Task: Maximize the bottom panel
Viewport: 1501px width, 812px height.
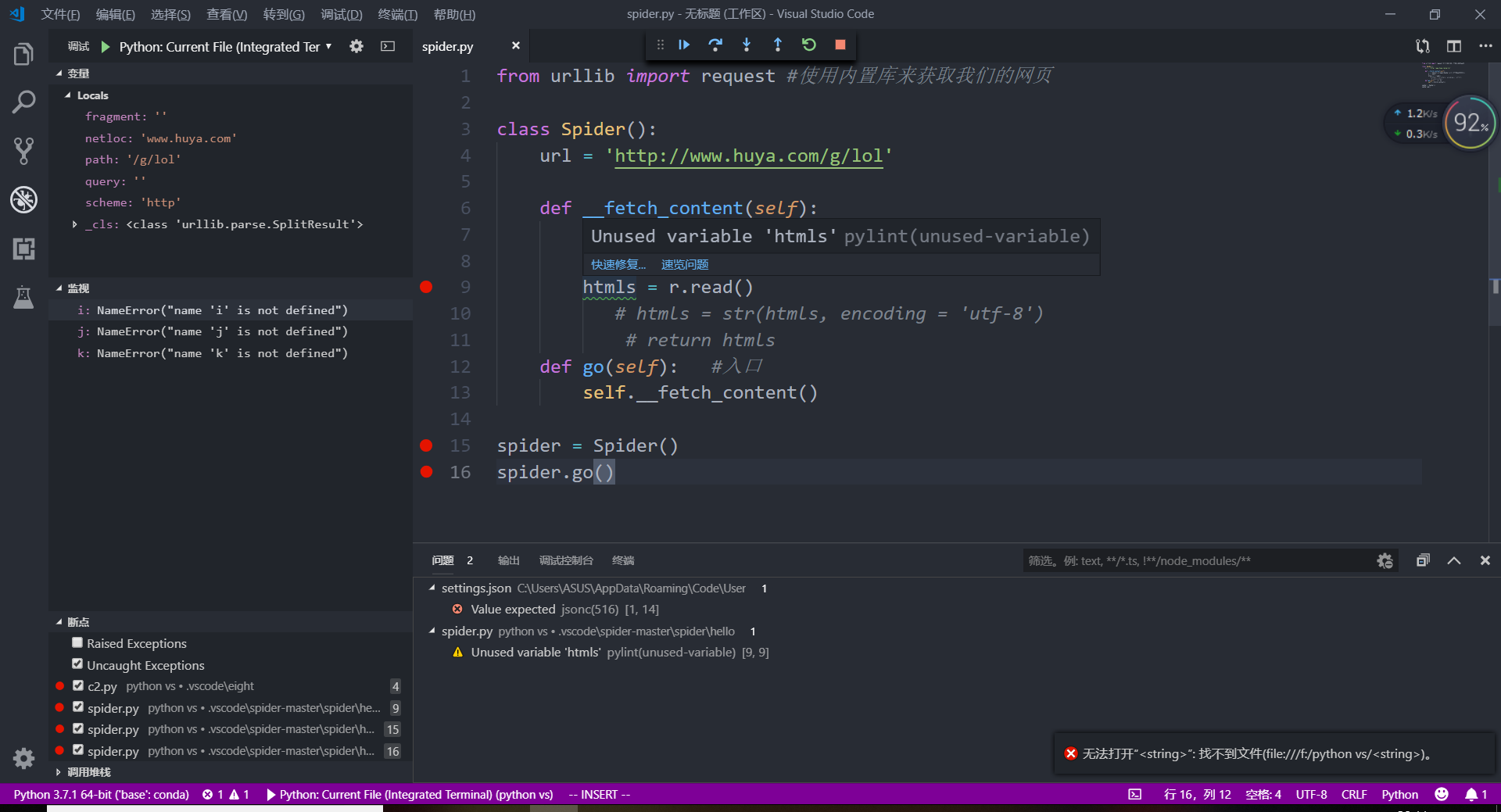Action: (1454, 560)
